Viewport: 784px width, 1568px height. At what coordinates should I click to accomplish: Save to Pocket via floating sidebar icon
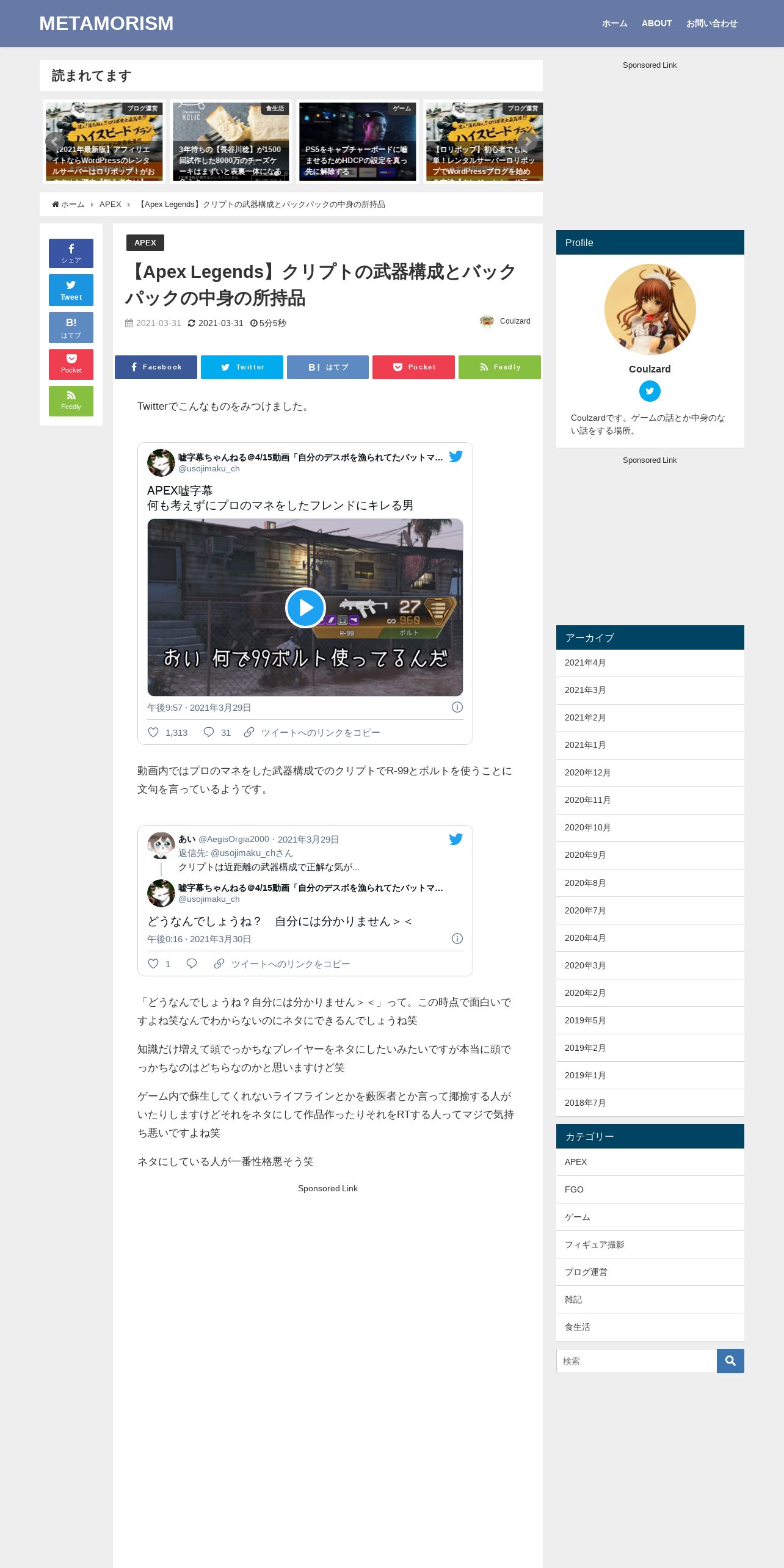[x=71, y=364]
